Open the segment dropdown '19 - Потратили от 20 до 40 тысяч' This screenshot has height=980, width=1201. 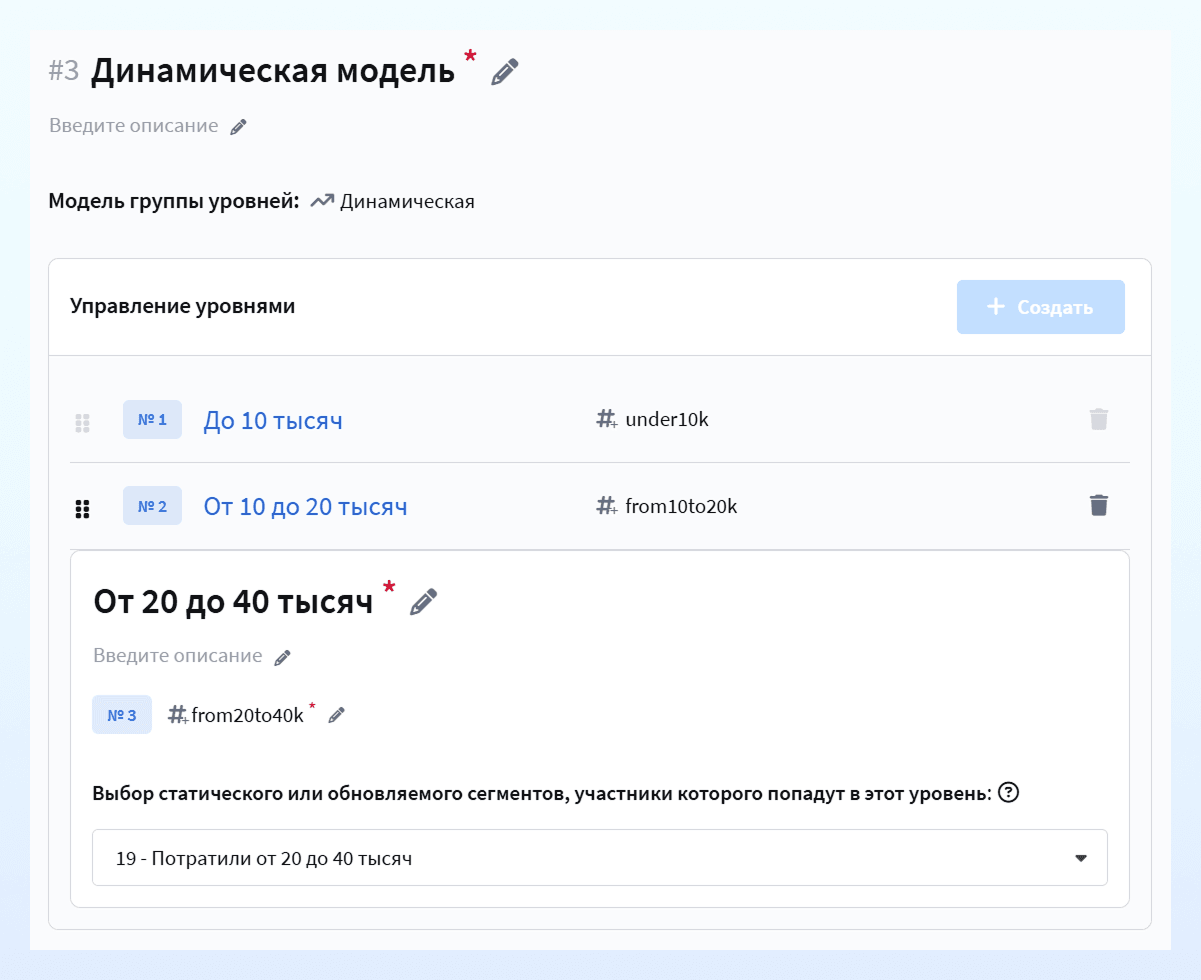pos(600,858)
